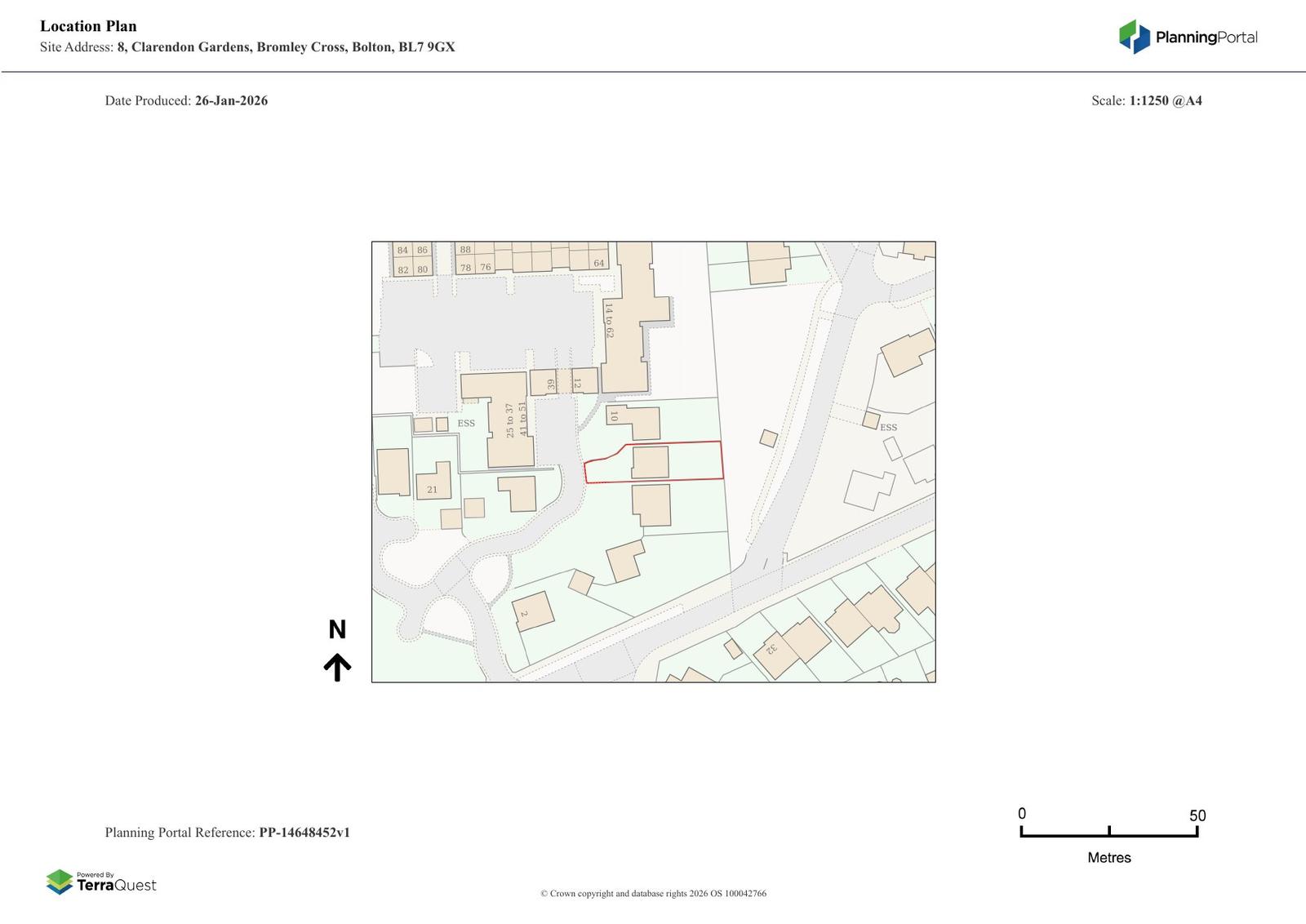Select the red-outlined site building
The width and height of the screenshot is (1306, 924).
pyautogui.click(x=650, y=462)
